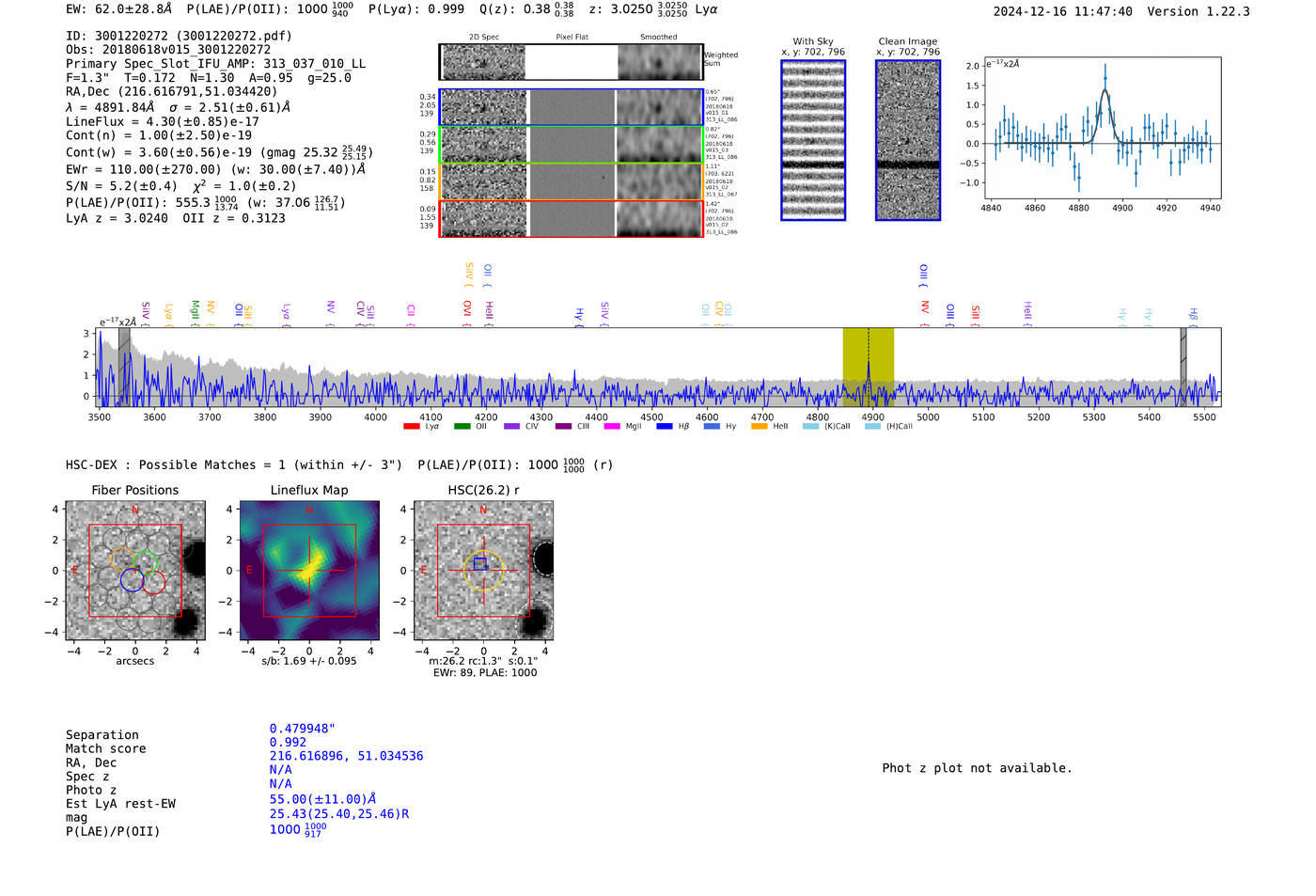Click the orange-bordered fiber 2D spectrum row
The height and width of the screenshot is (896, 1316).
click(572, 181)
